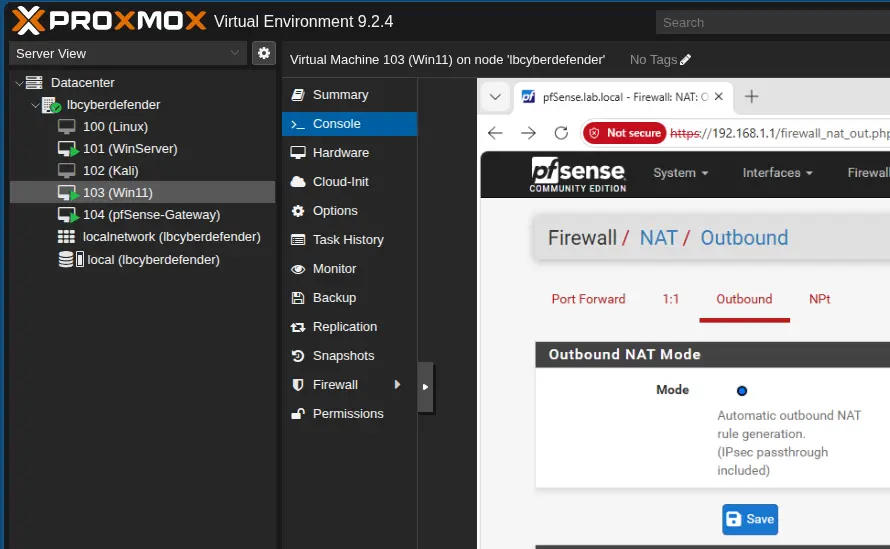Switch to the NPt tab
Screen dimensions: 890x549
[820, 299]
